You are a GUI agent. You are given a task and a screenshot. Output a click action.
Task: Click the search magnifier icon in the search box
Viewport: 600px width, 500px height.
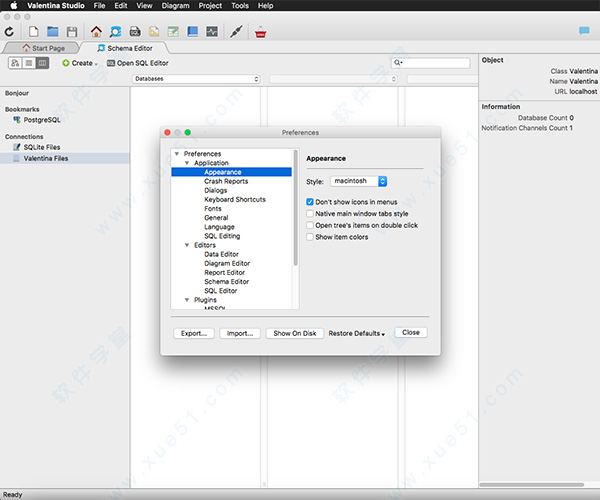[398, 63]
